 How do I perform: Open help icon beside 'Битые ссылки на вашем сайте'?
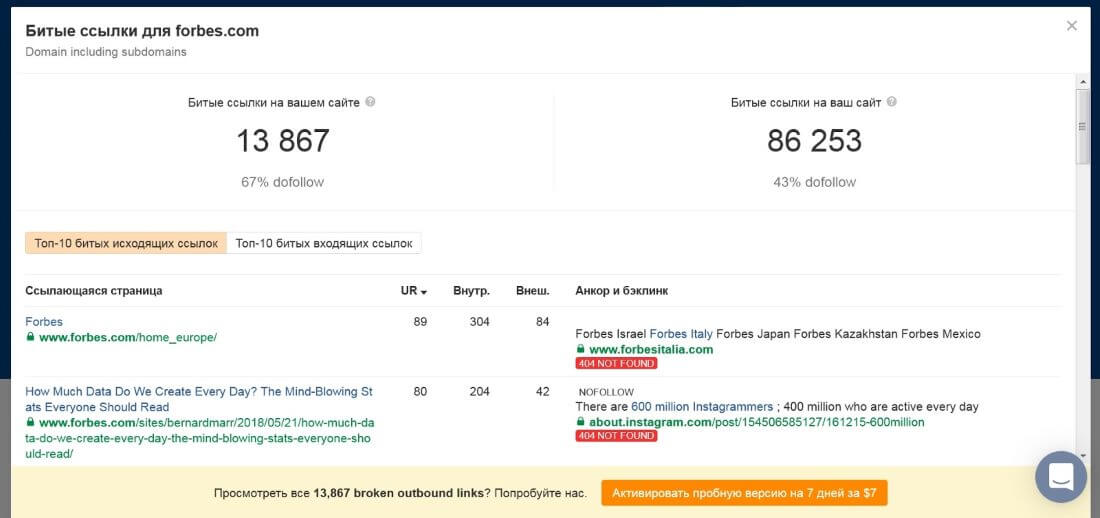tap(370, 102)
